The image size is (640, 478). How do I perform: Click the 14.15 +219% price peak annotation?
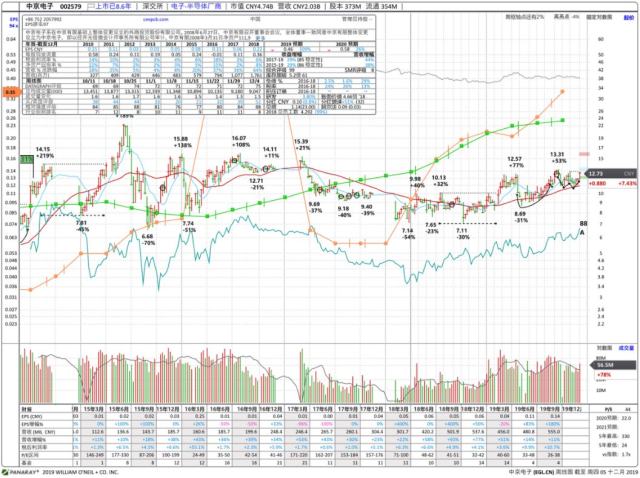[x=45, y=152]
